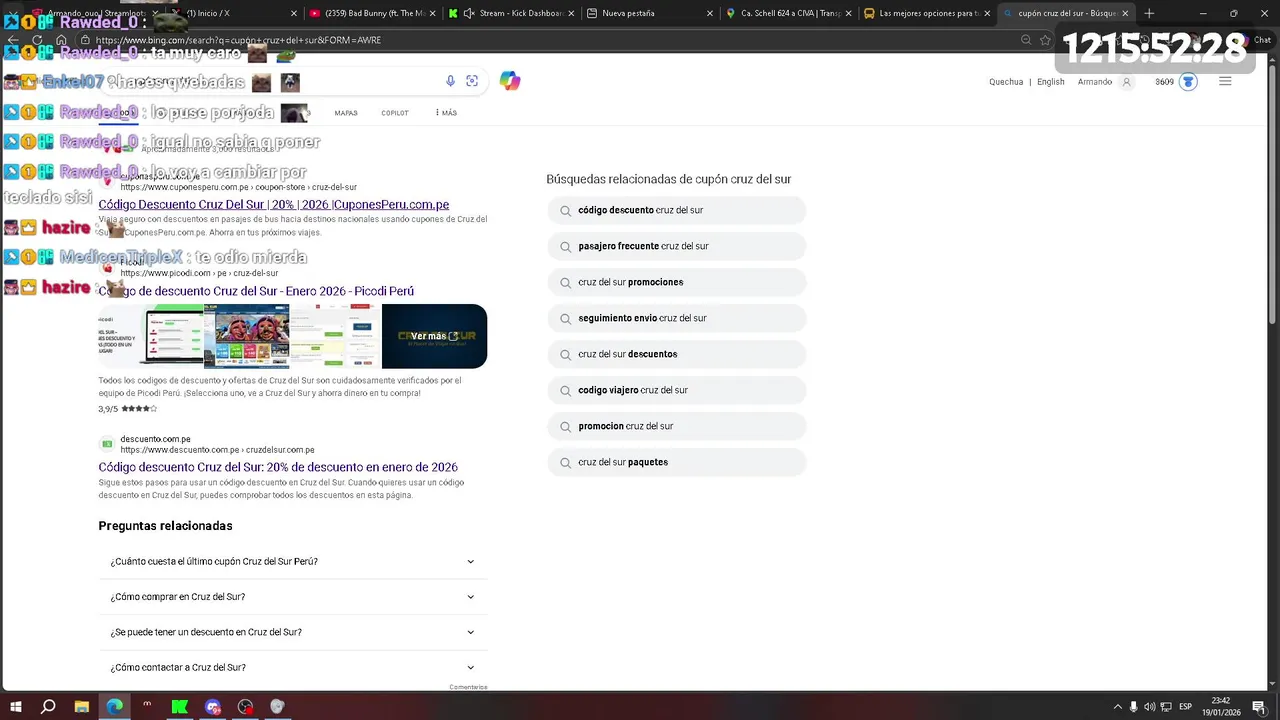Expand '¿Cómo comprar en Cruz del Sur?' question
Image resolution: width=1280 pixels, height=720 pixels.
[x=293, y=597]
